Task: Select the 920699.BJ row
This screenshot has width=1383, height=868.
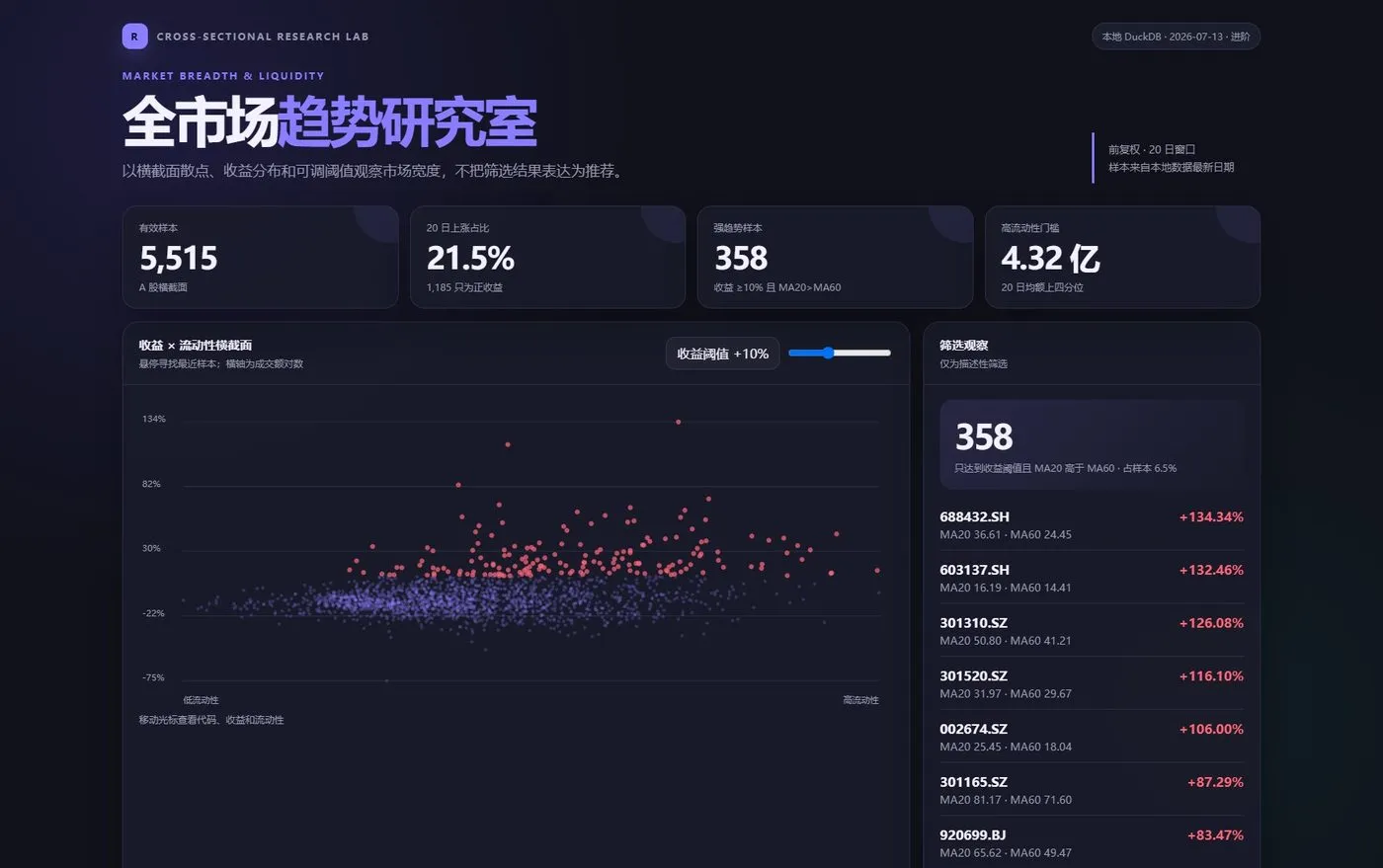Action: click(x=1092, y=843)
